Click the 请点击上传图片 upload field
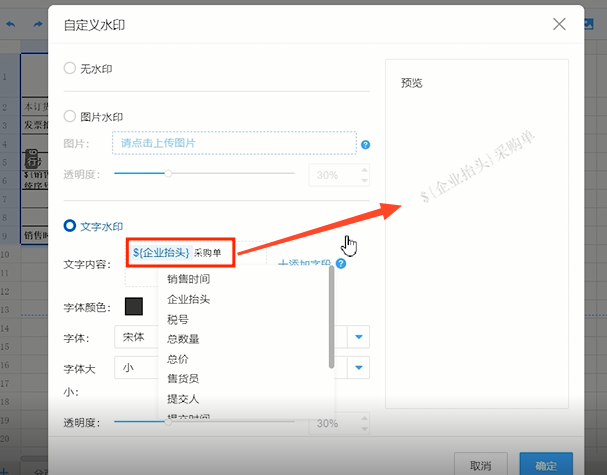This screenshot has height=475, width=607. click(x=234, y=143)
